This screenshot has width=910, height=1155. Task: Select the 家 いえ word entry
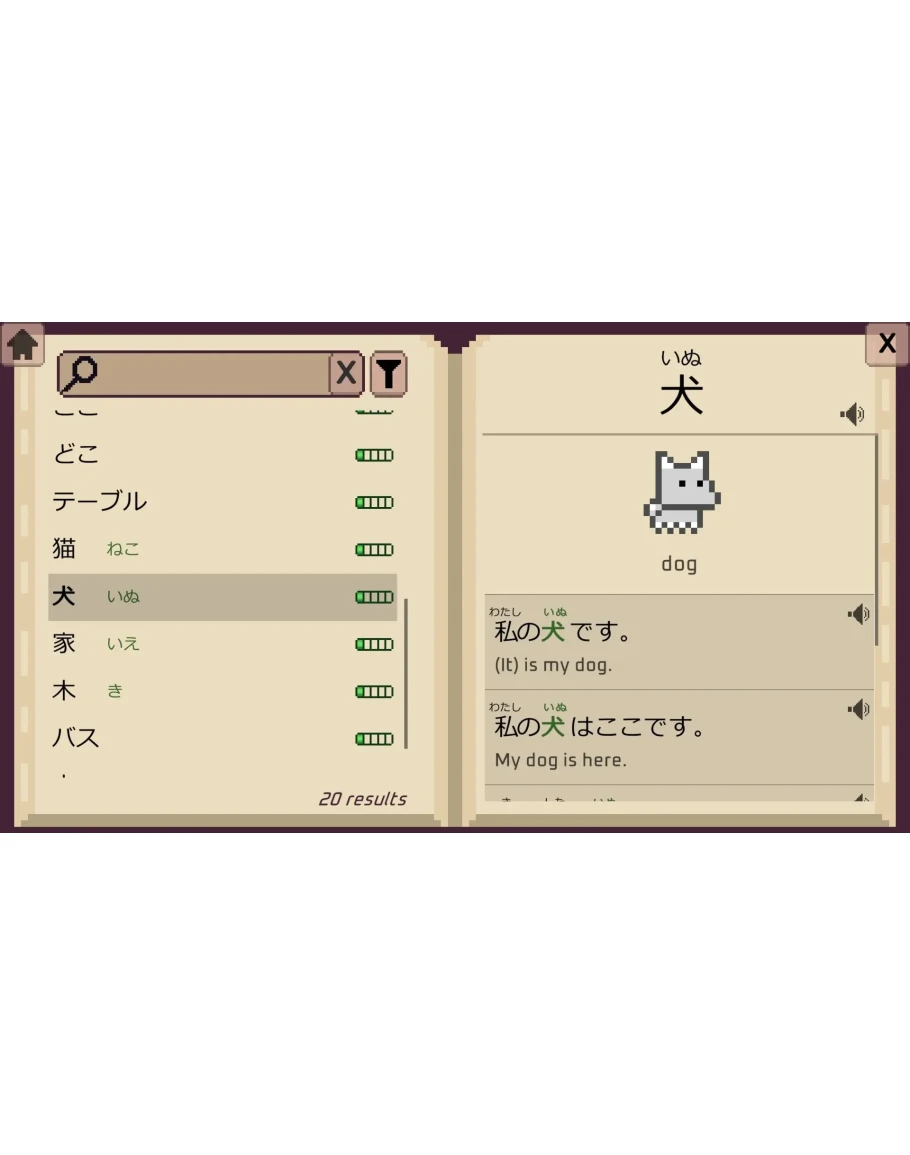(223, 644)
